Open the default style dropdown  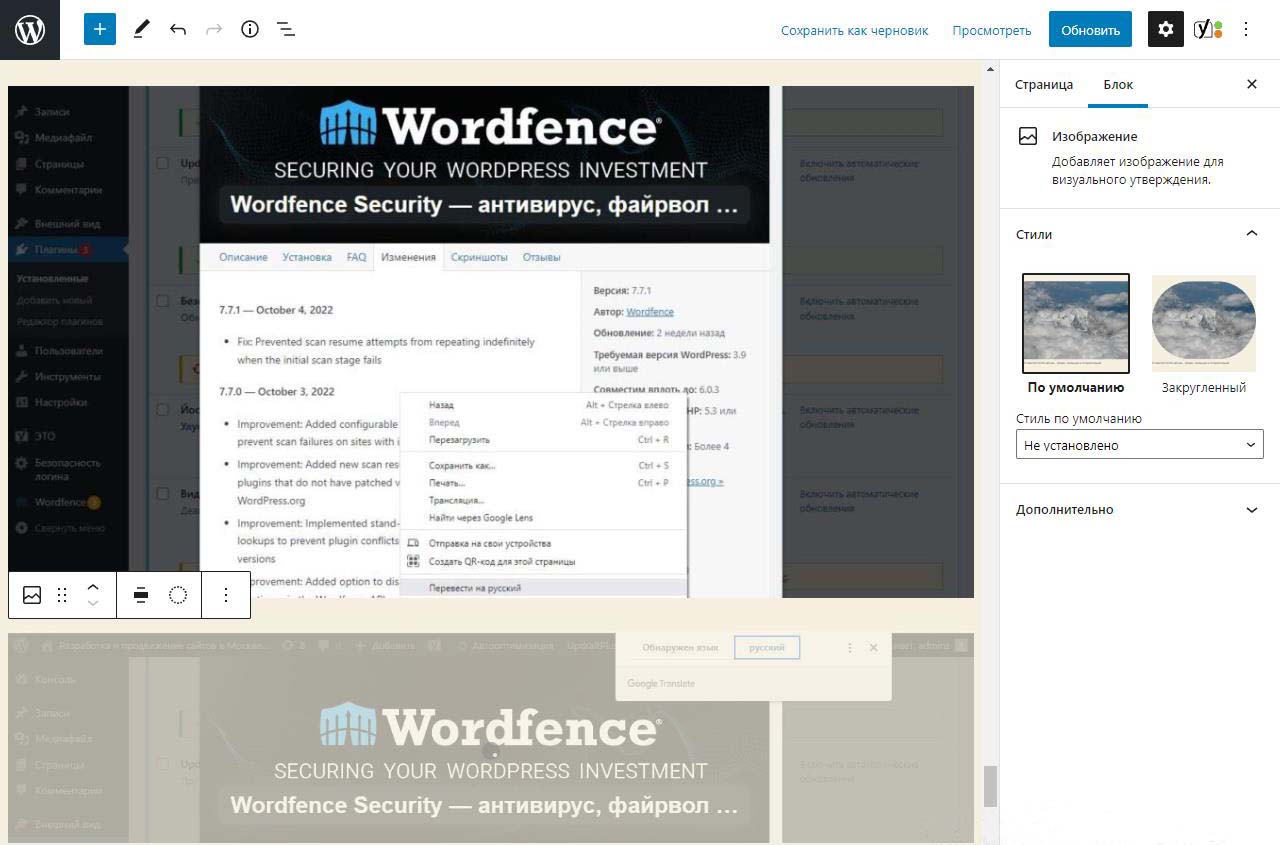coord(1139,445)
